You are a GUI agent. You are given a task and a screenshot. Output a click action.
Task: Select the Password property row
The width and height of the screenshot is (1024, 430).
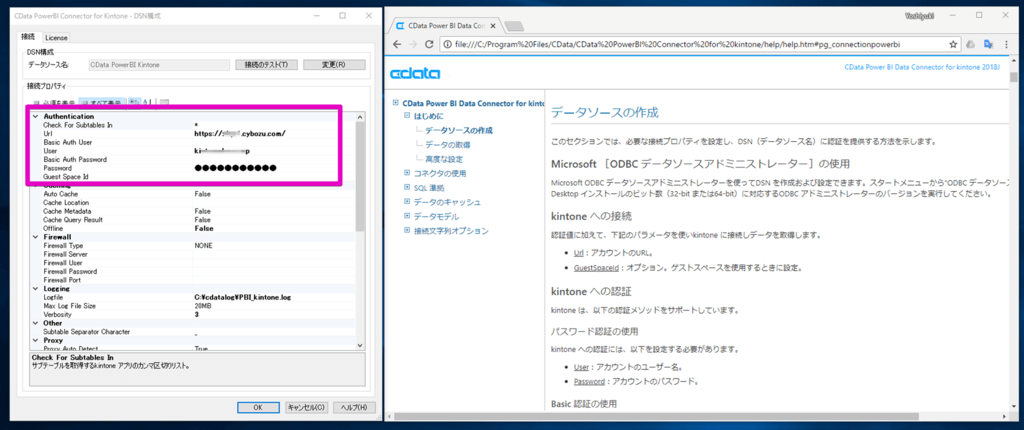[x=193, y=168]
